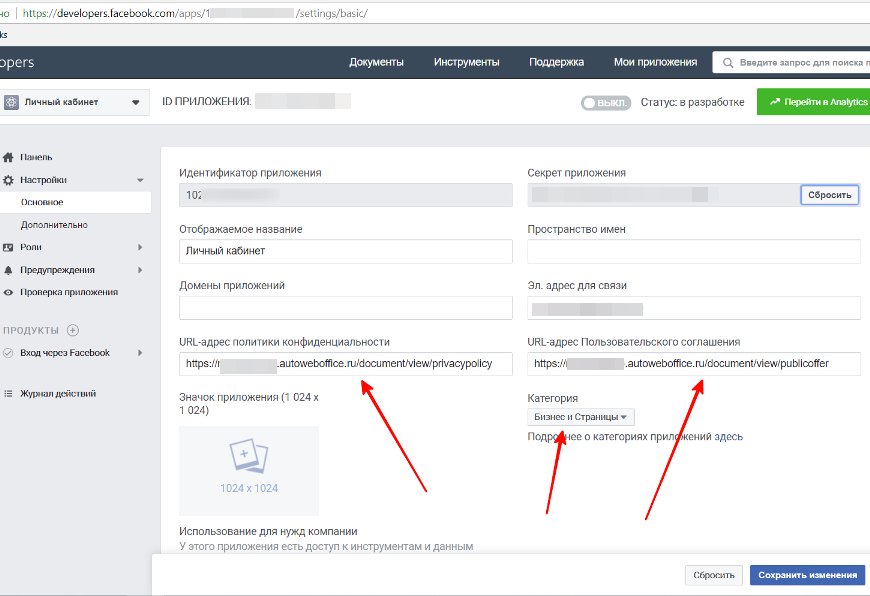Viewport: 870px width, 596px height.
Task: Click Сохранить изменения button
Action: (x=807, y=575)
